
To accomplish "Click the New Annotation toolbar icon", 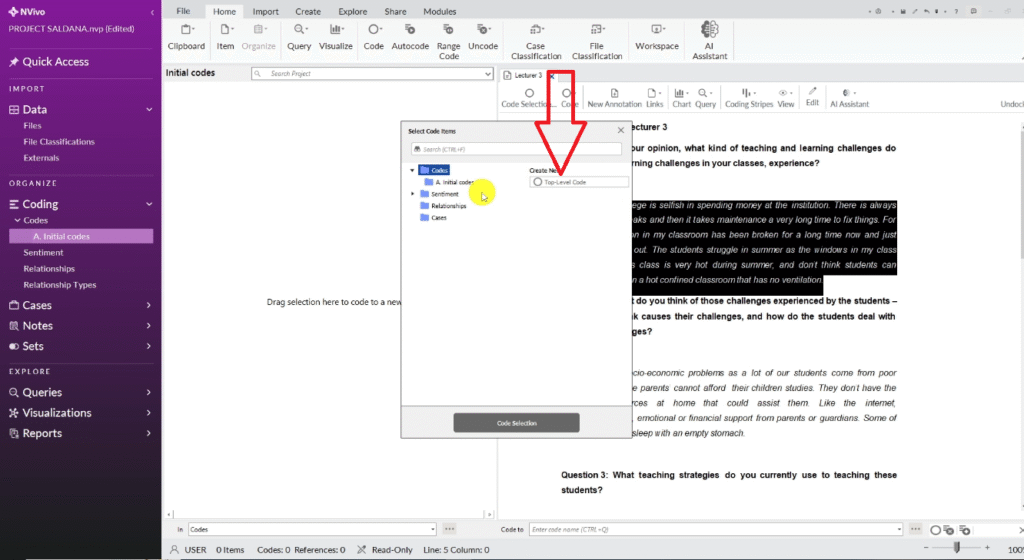I will 614,97.
